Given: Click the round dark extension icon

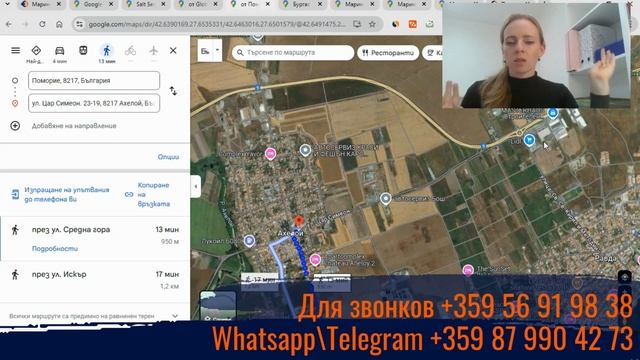Looking at the screenshot, I should coord(396,24).
